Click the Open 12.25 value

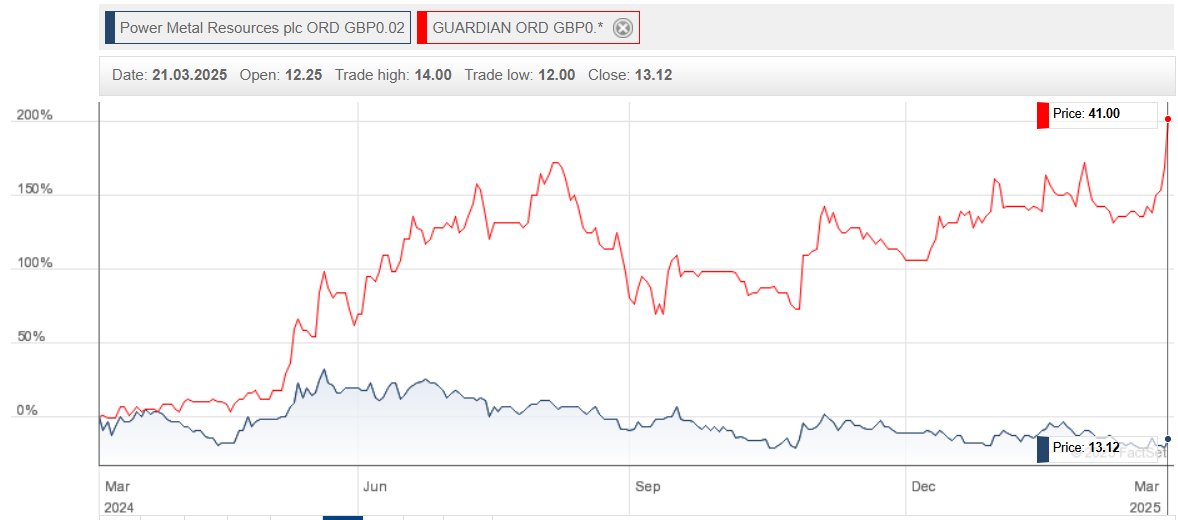click(x=304, y=75)
